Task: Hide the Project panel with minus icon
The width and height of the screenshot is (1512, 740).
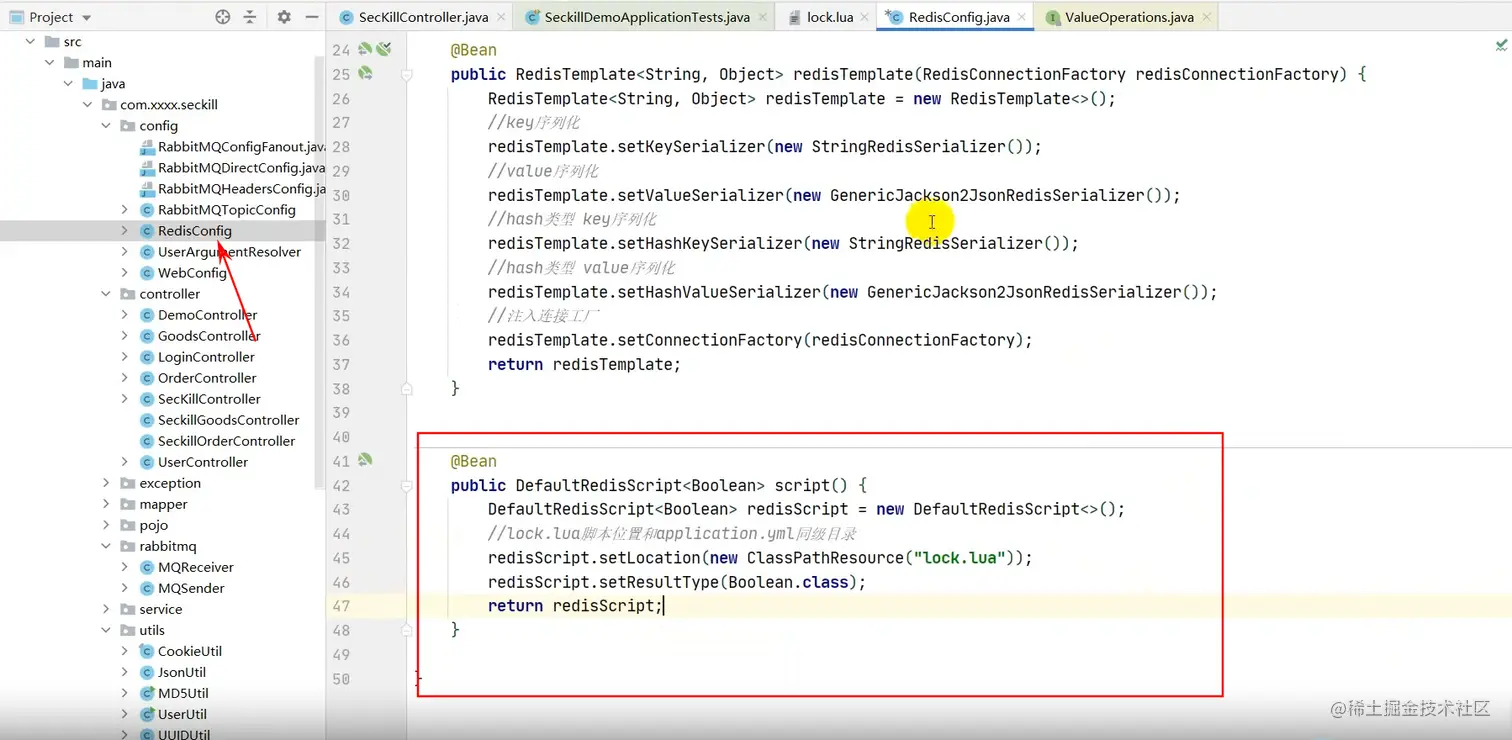Action: [311, 17]
